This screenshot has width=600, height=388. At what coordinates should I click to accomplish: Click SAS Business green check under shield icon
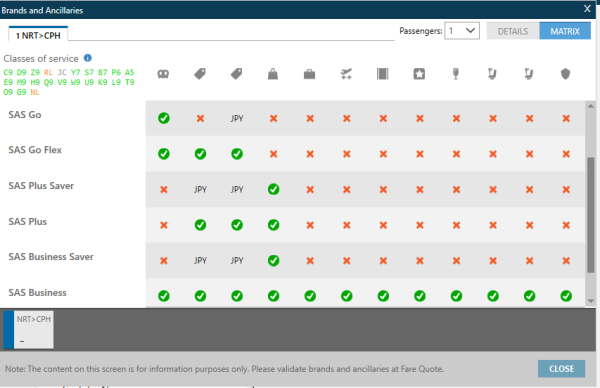[x=566, y=296]
